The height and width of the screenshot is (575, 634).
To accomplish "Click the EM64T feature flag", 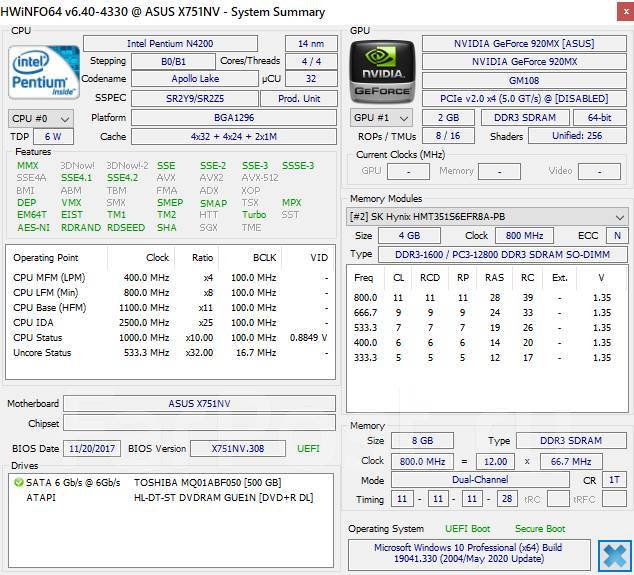I will 32,215.
